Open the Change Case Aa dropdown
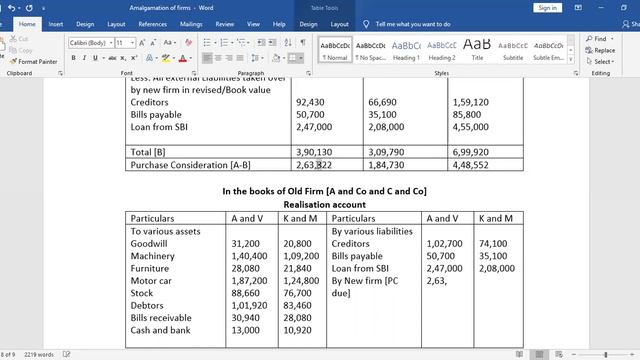This screenshot has width=640, height=360. pyautogui.click(x=169, y=42)
